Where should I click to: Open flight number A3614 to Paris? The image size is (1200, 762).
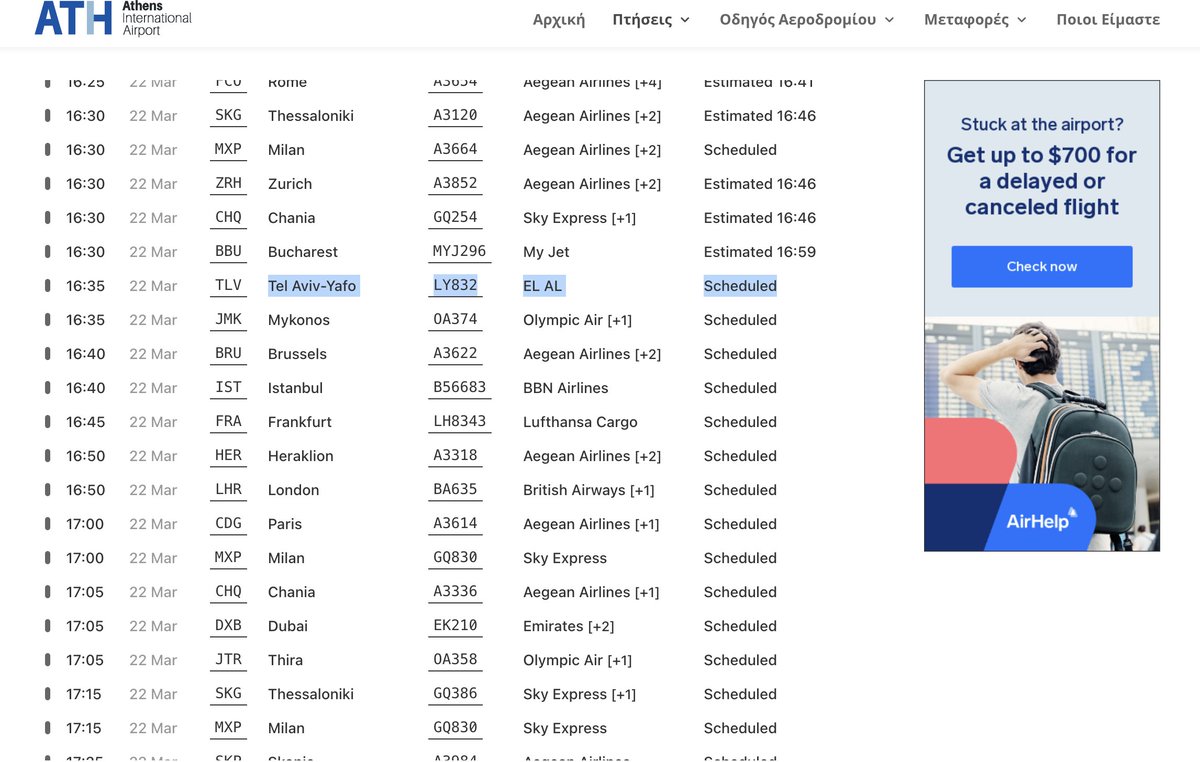pyautogui.click(x=455, y=524)
